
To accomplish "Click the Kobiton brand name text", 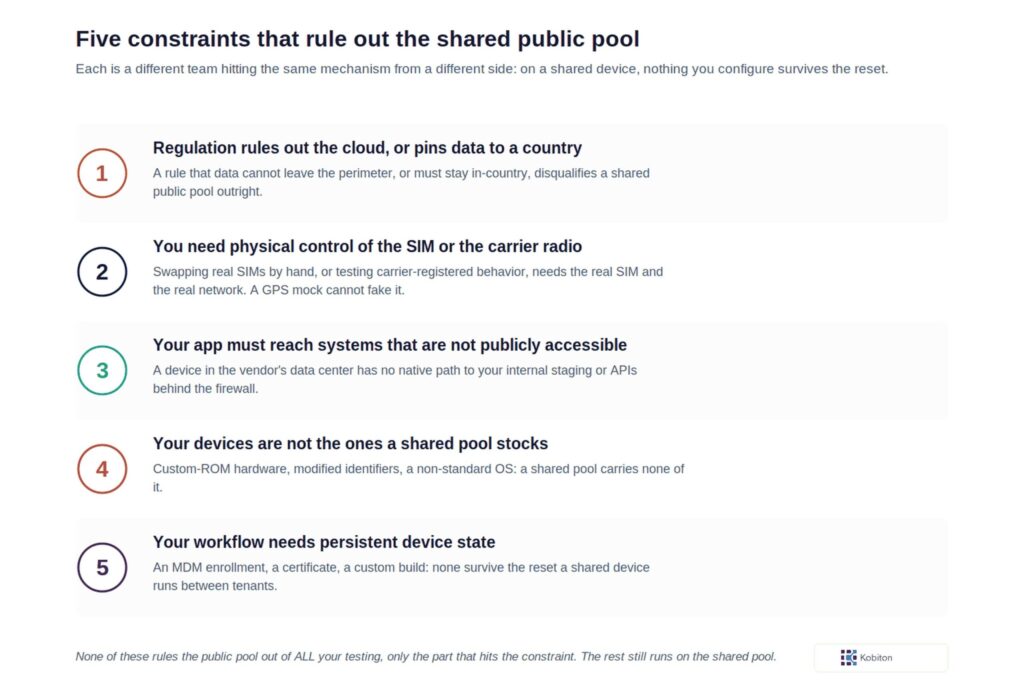I will (x=876, y=658).
